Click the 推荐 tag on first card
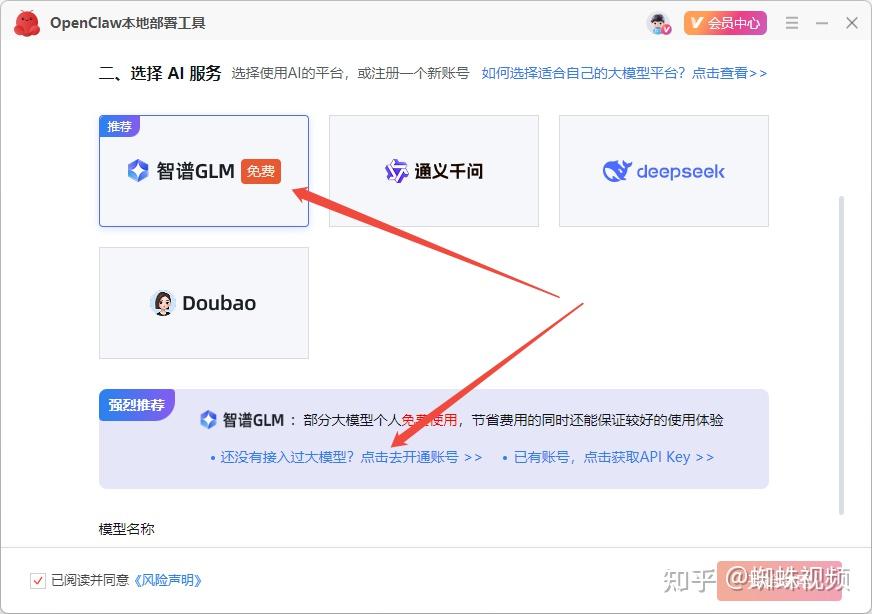Viewport: 872px width, 614px height. 120,126
